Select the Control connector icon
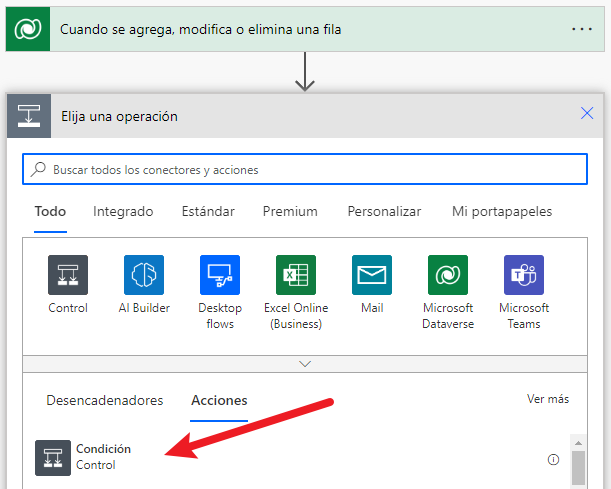Screen dimensions: 611x489 pyautogui.click(x=68, y=275)
